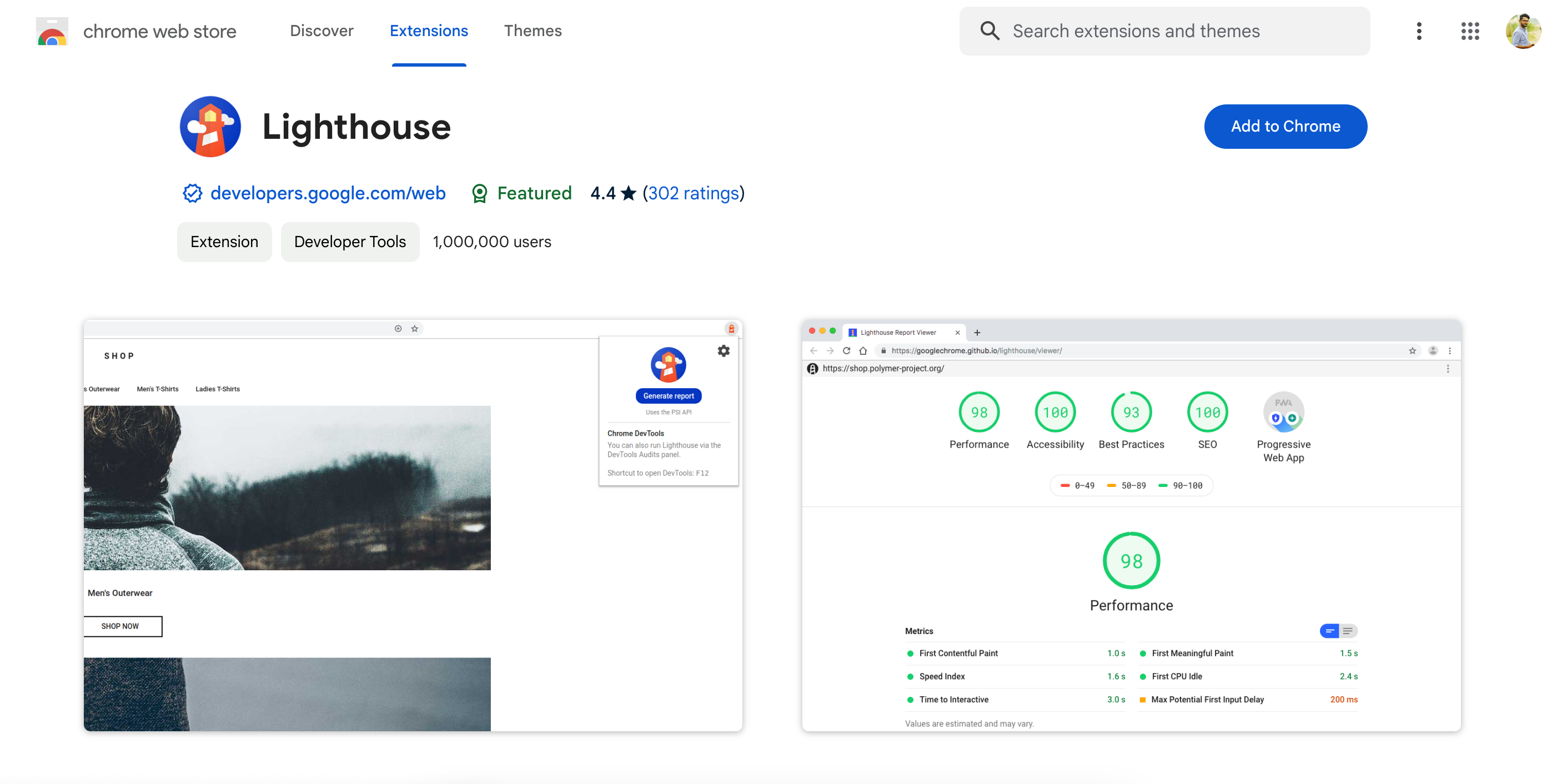Click the settings gear in the Lighthouse popup

coord(724,350)
